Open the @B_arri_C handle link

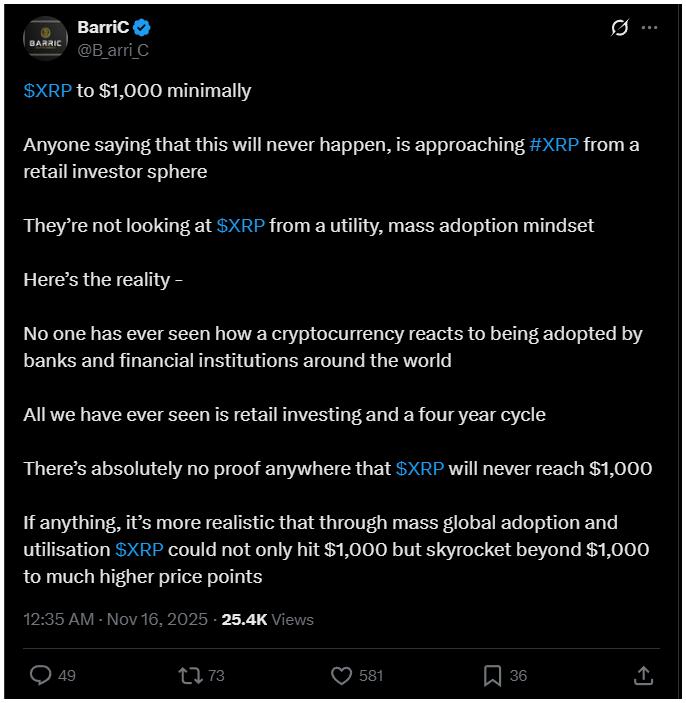(113, 49)
